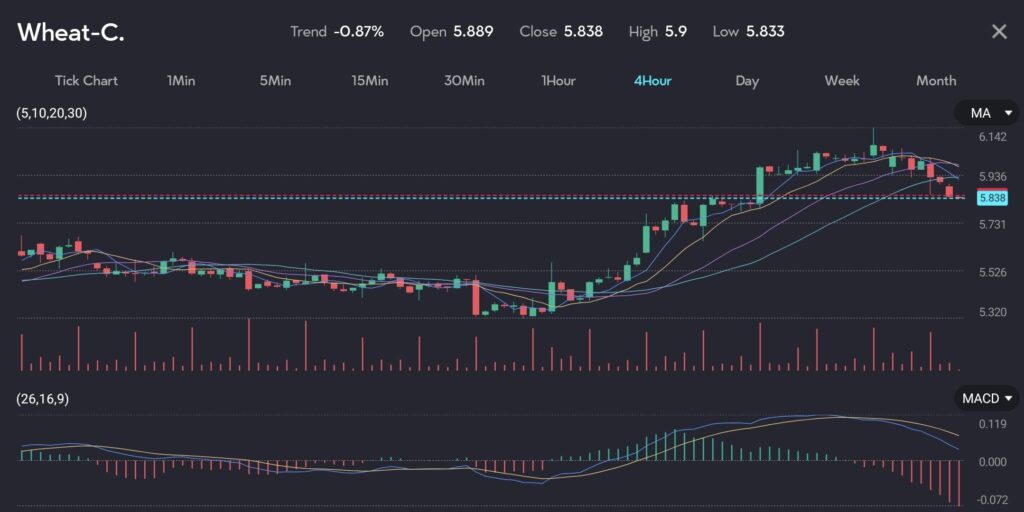Click the tall green candle near 5.936
The height and width of the screenshot is (512, 1024).
click(x=760, y=185)
